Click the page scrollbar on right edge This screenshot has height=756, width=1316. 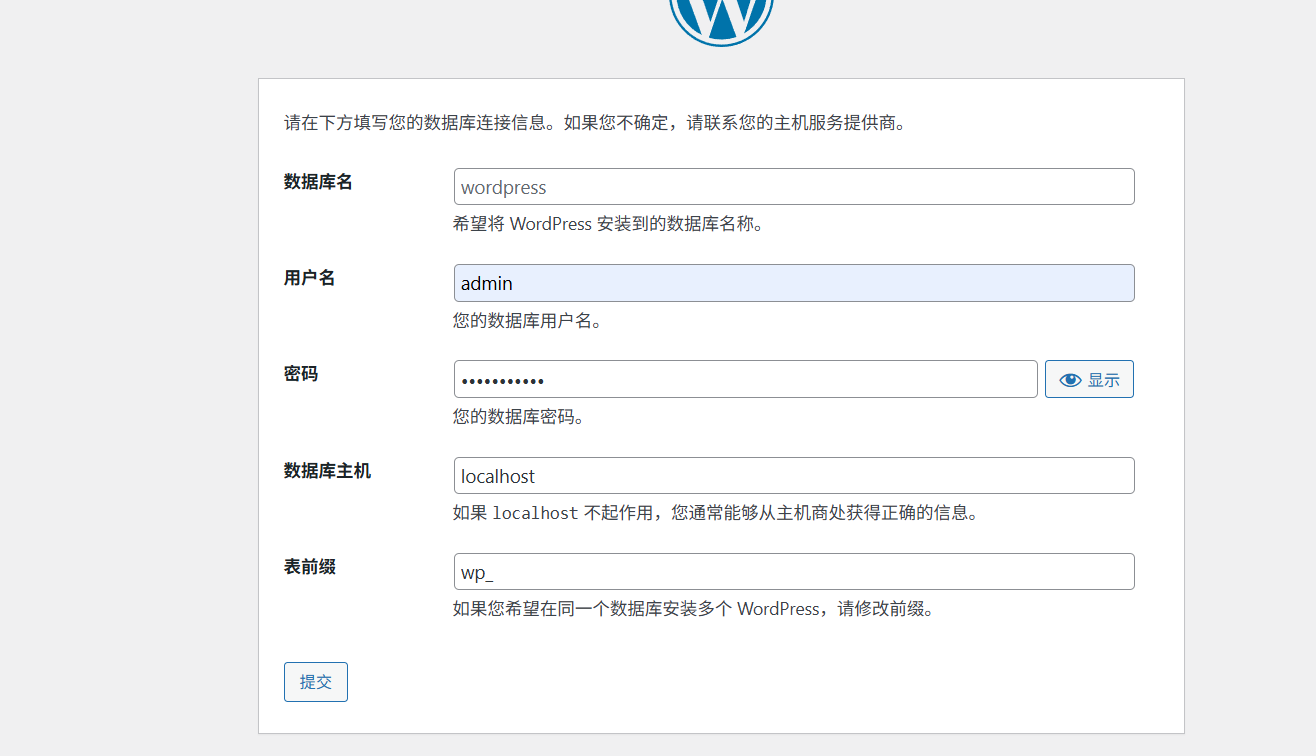pyautogui.click(x=1309, y=378)
